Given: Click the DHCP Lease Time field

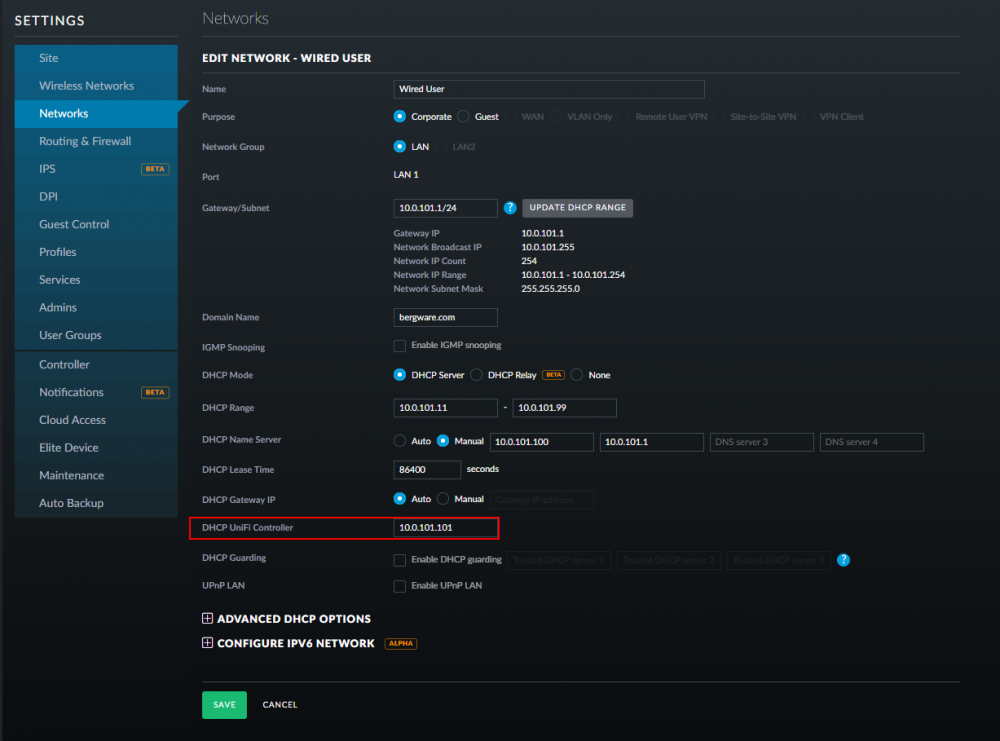Looking at the screenshot, I should (427, 469).
